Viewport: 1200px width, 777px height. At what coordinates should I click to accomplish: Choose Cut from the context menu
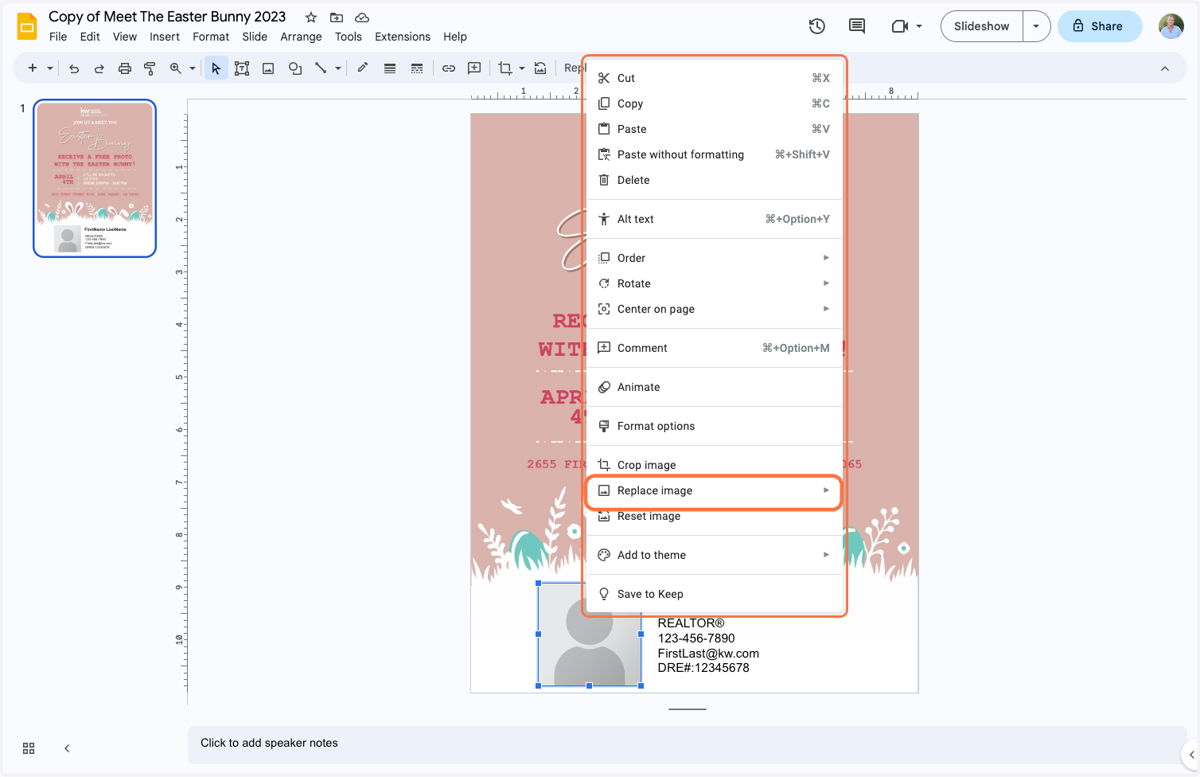click(x=713, y=78)
